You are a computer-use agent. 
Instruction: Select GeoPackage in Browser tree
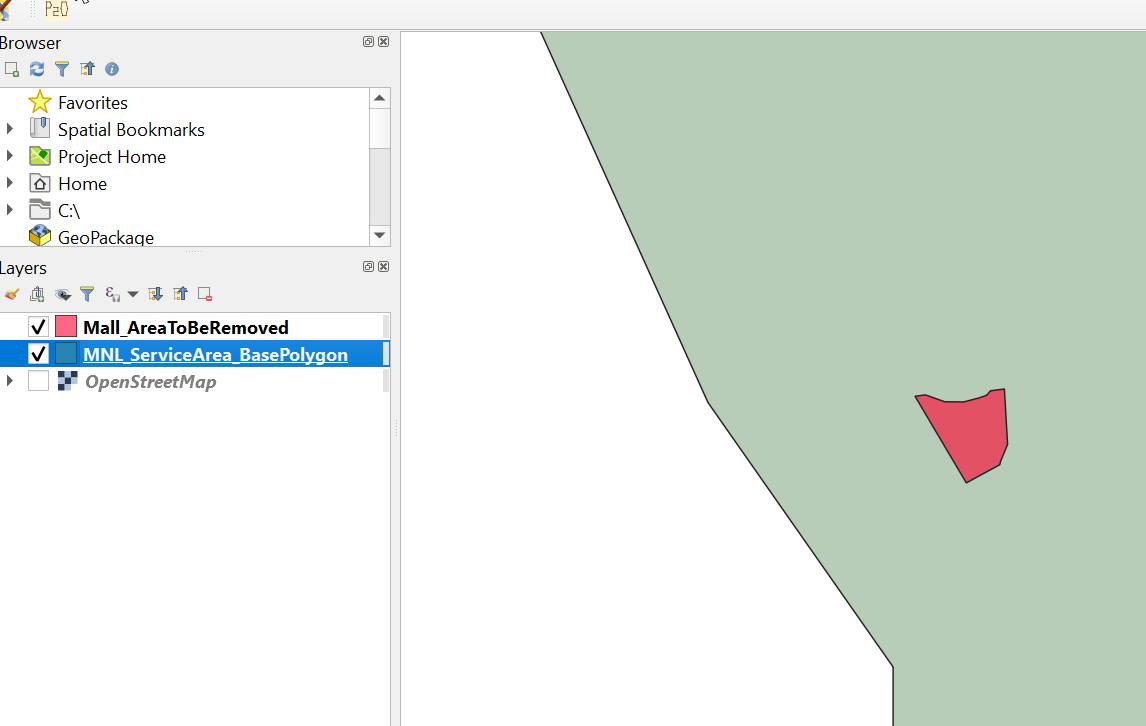click(106, 238)
